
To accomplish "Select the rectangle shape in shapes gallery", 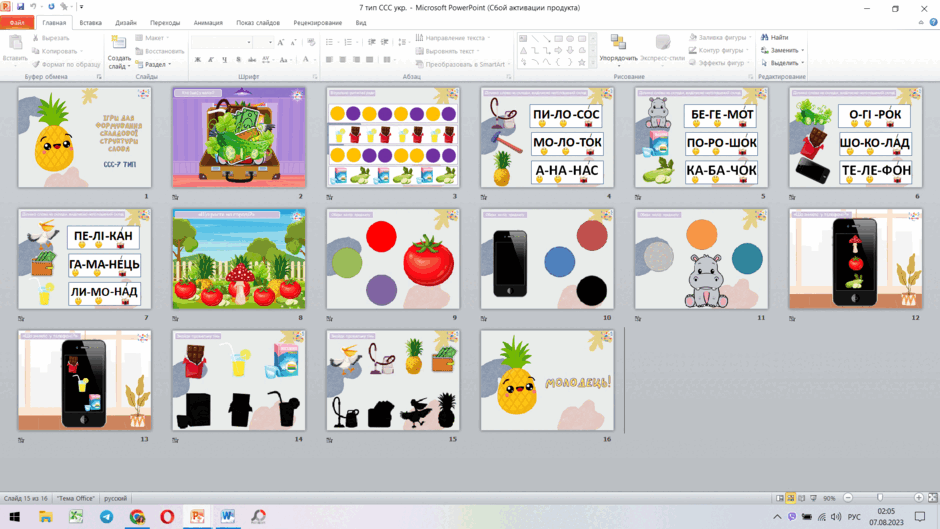I will point(558,38).
